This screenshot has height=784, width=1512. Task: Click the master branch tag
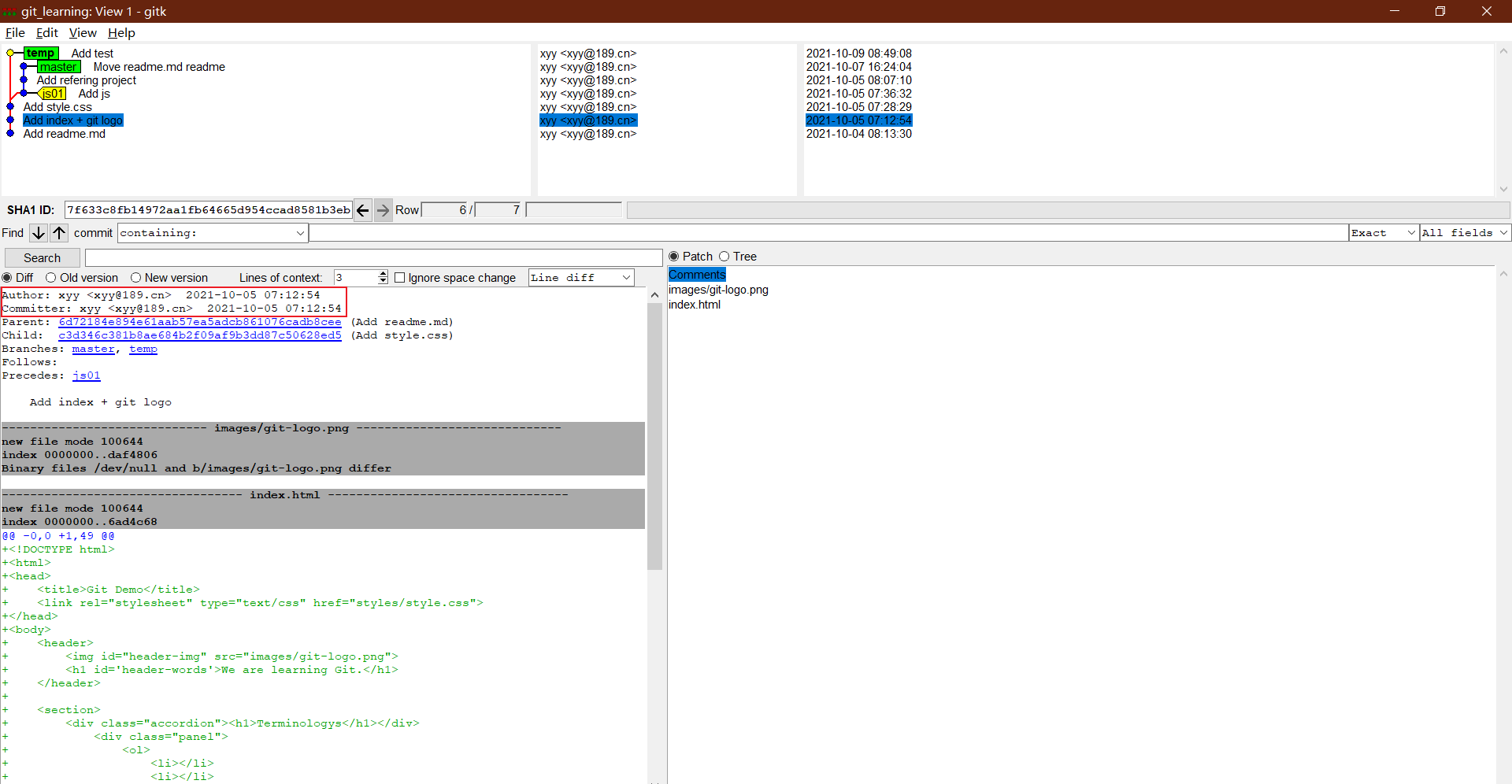click(x=59, y=67)
